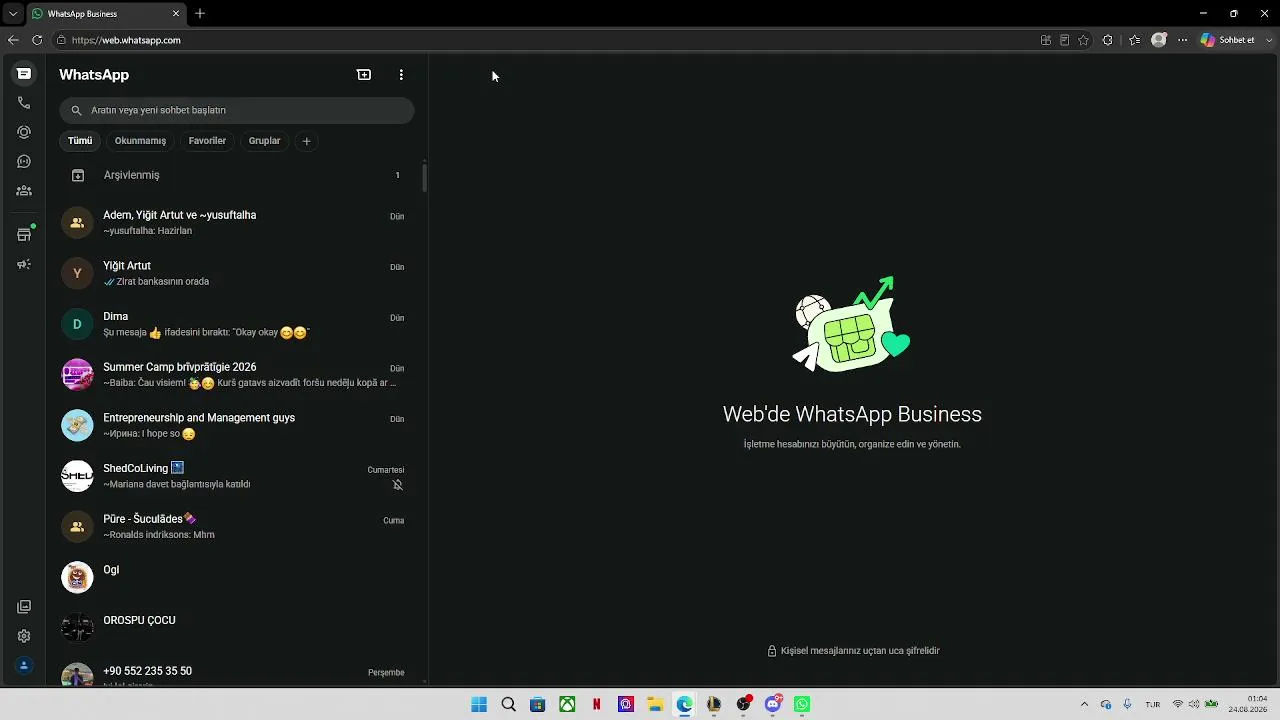Open a new browser tab
The width and height of the screenshot is (1280, 720).
[x=200, y=14]
